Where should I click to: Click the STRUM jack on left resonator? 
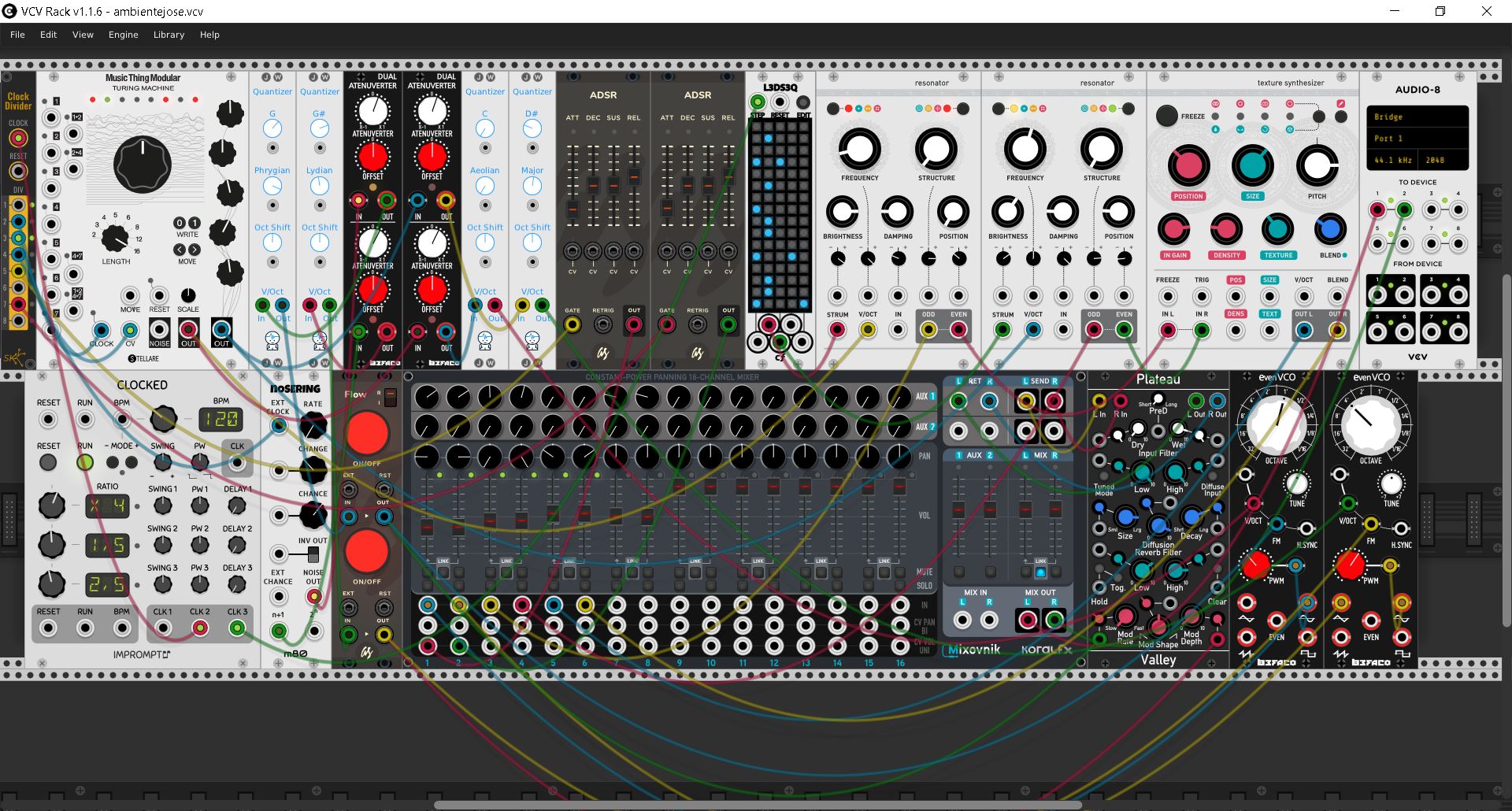coord(837,330)
